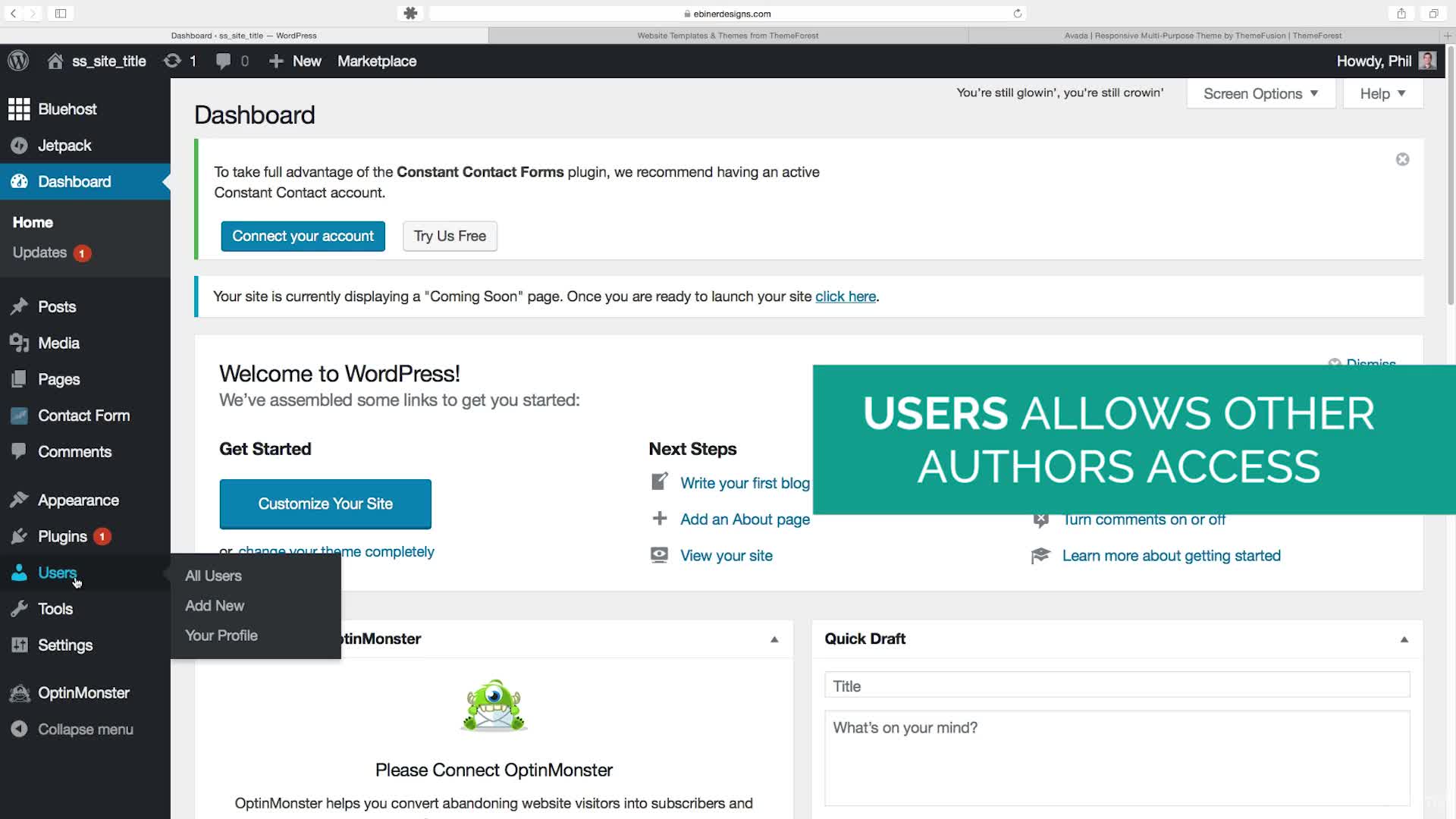Screen dimensions: 1456x819
Task: Click the browser share icon
Action: pos(1401,14)
